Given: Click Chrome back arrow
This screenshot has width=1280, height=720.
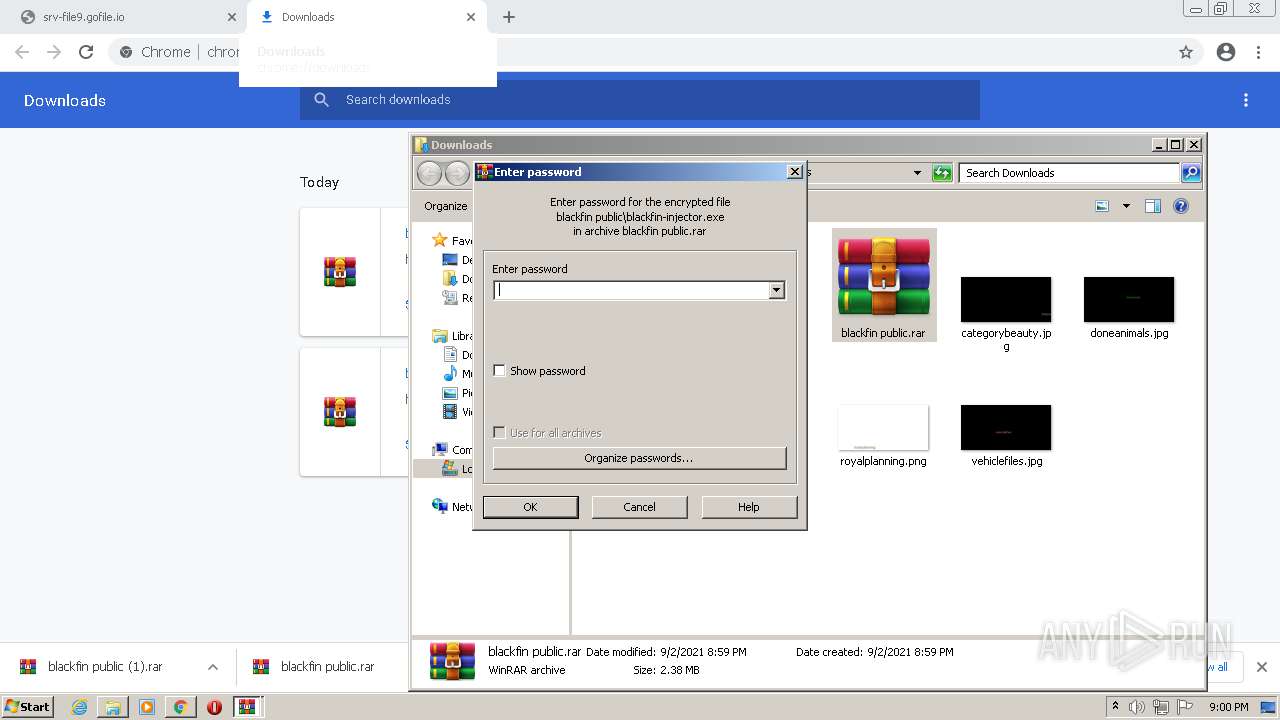Looking at the screenshot, I should 22,52.
